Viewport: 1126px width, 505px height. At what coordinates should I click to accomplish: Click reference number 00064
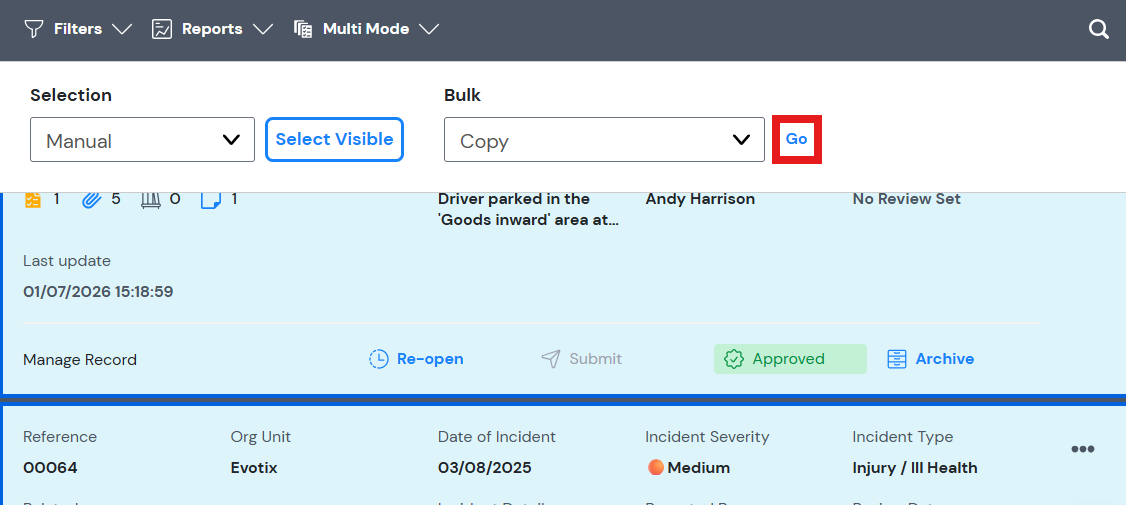tap(50, 468)
